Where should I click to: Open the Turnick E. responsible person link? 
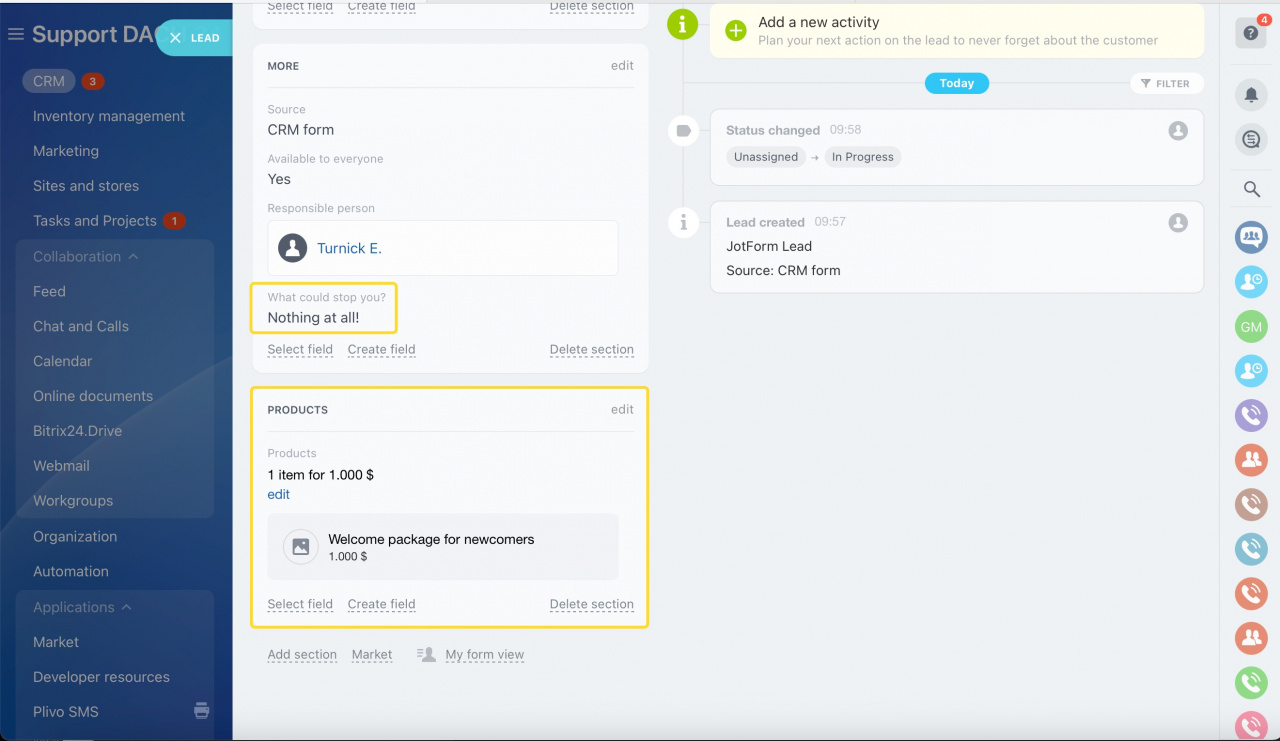pyautogui.click(x=349, y=248)
